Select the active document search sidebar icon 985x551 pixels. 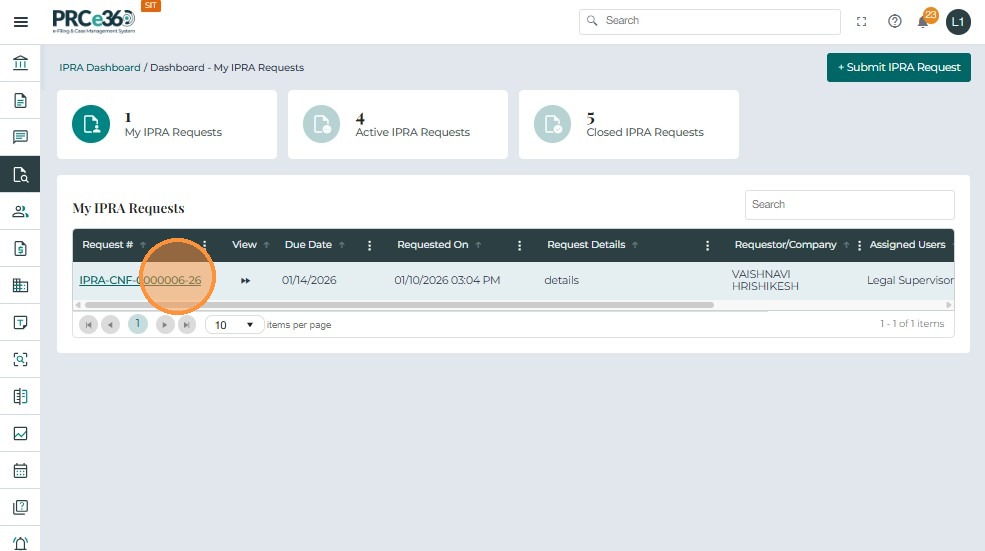click(x=20, y=174)
